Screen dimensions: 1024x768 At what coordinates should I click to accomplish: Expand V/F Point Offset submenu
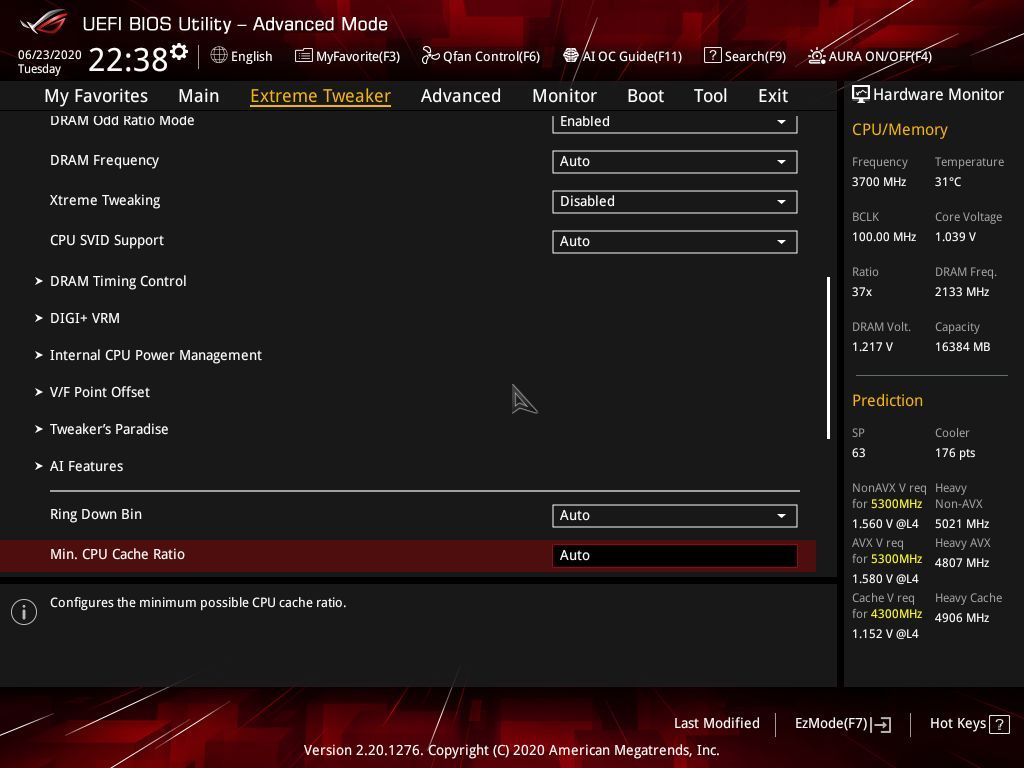coord(100,392)
